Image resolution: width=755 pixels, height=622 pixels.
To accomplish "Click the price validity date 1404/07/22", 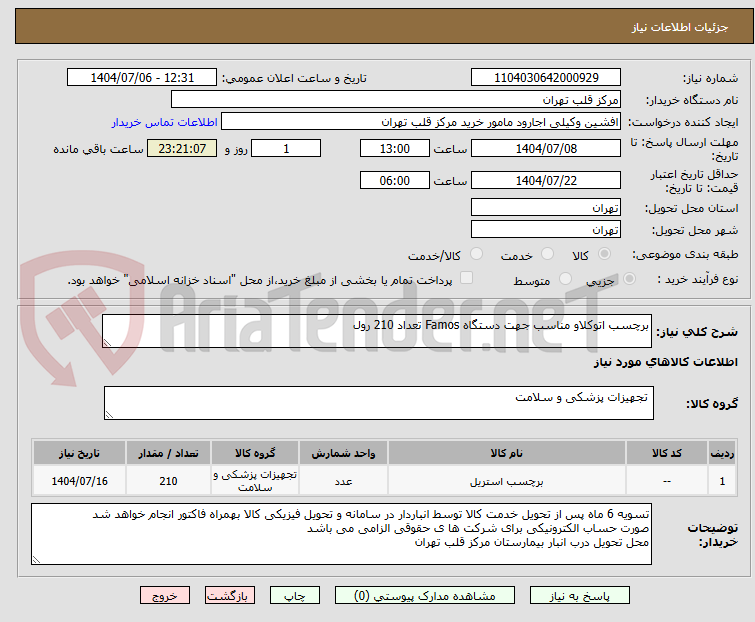I will coord(546,181).
